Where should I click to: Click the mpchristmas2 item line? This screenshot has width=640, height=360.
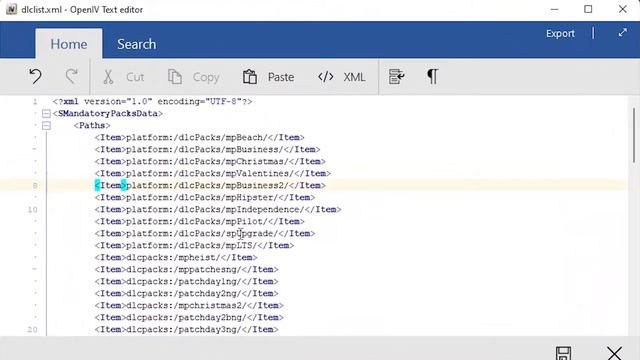coord(189,305)
